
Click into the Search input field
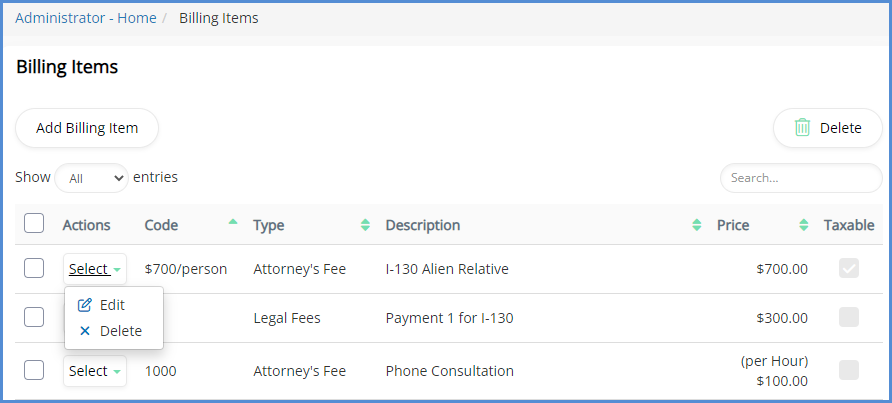pos(800,178)
